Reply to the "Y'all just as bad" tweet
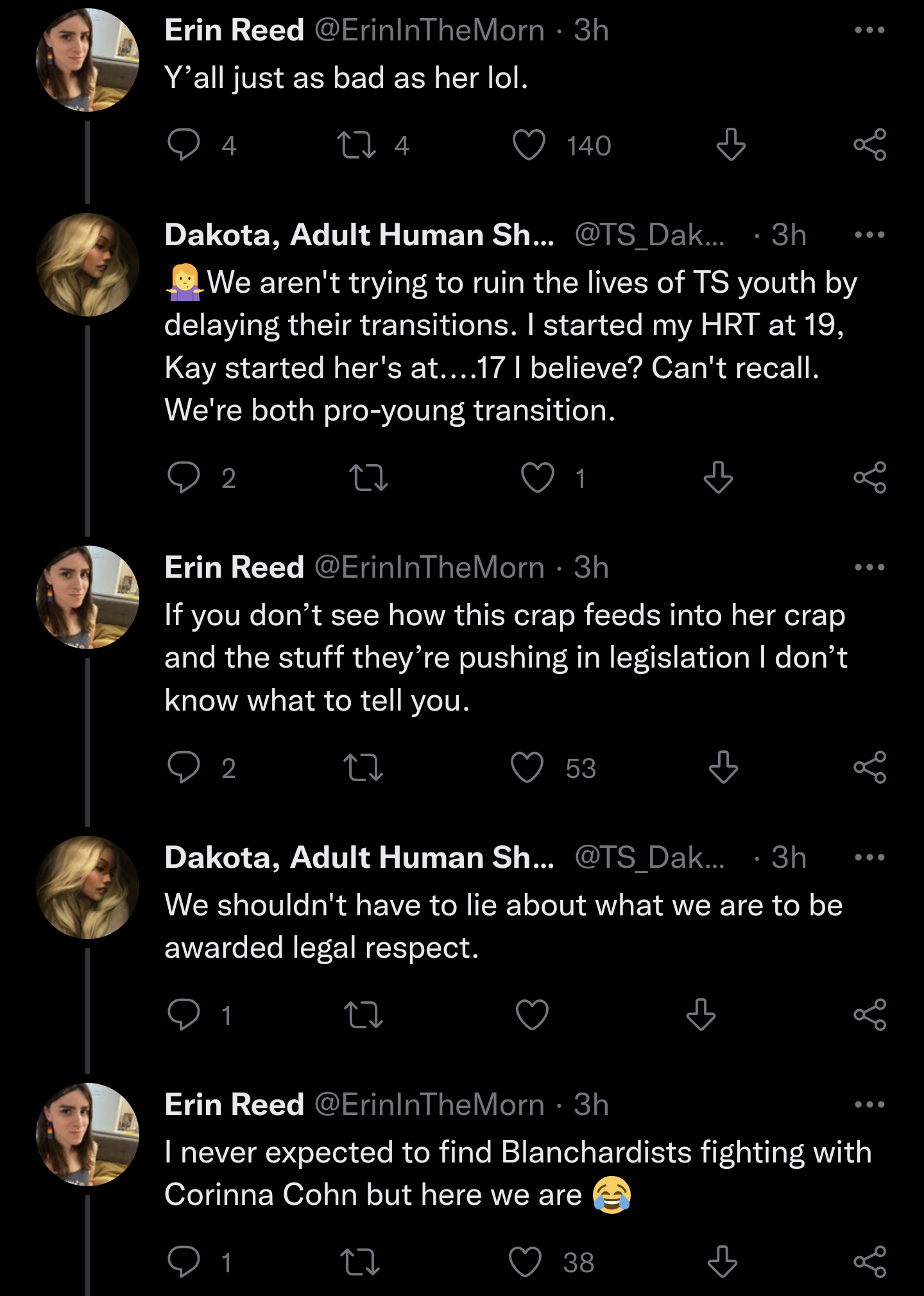Screen dimensions: 924x1296 pos(184,145)
